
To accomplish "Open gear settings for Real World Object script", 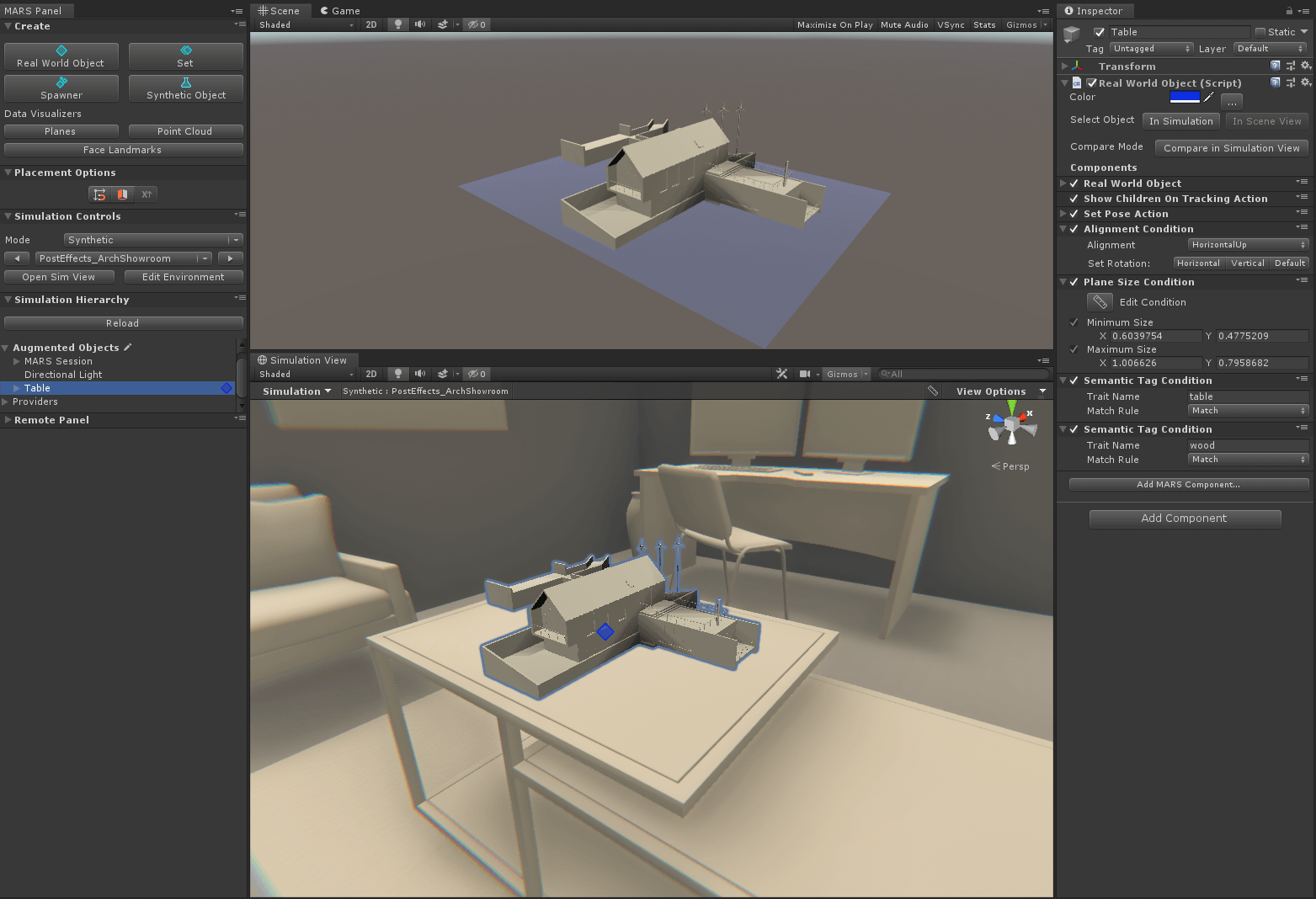I will pyautogui.click(x=1305, y=82).
